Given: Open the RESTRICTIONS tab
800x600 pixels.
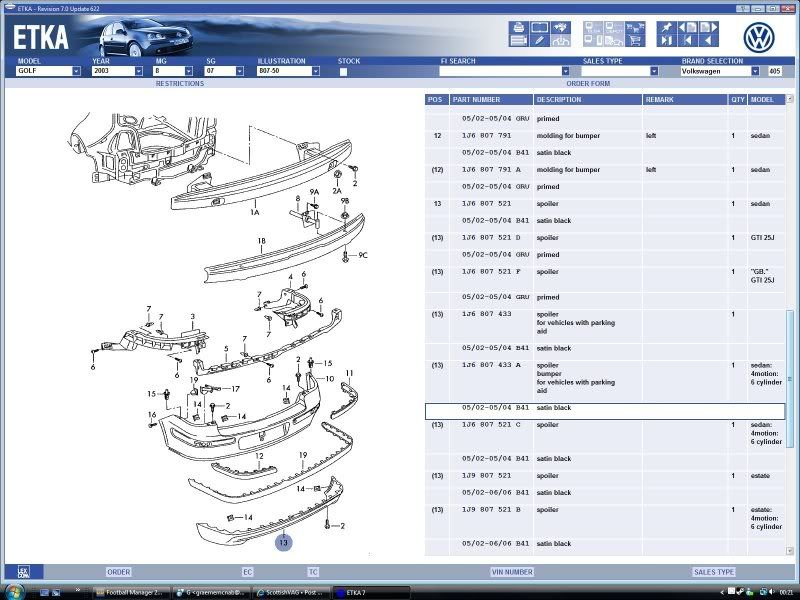Looking at the screenshot, I should (180, 84).
